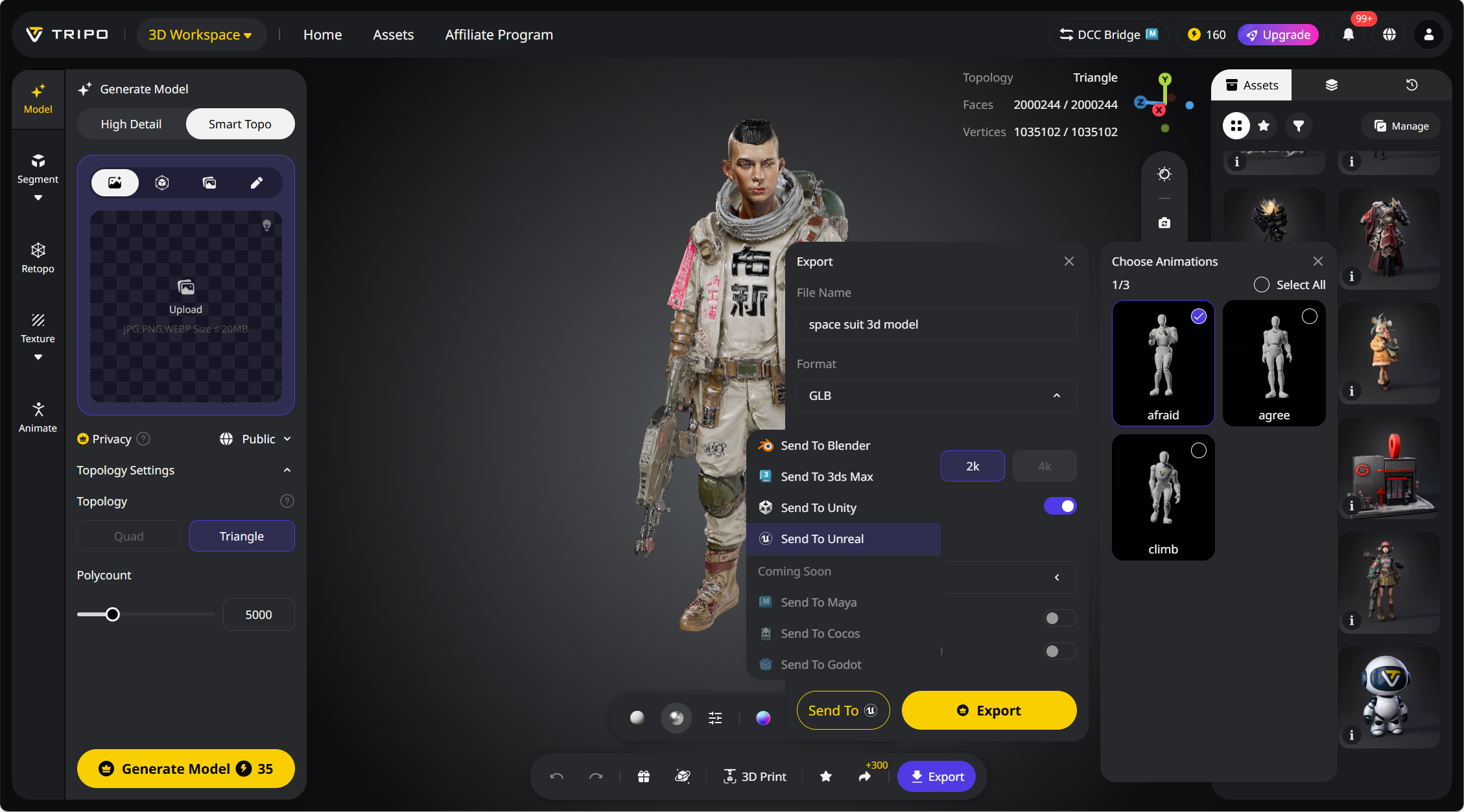Click the Upgrade button
This screenshot has width=1464, height=812.
[x=1278, y=35]
